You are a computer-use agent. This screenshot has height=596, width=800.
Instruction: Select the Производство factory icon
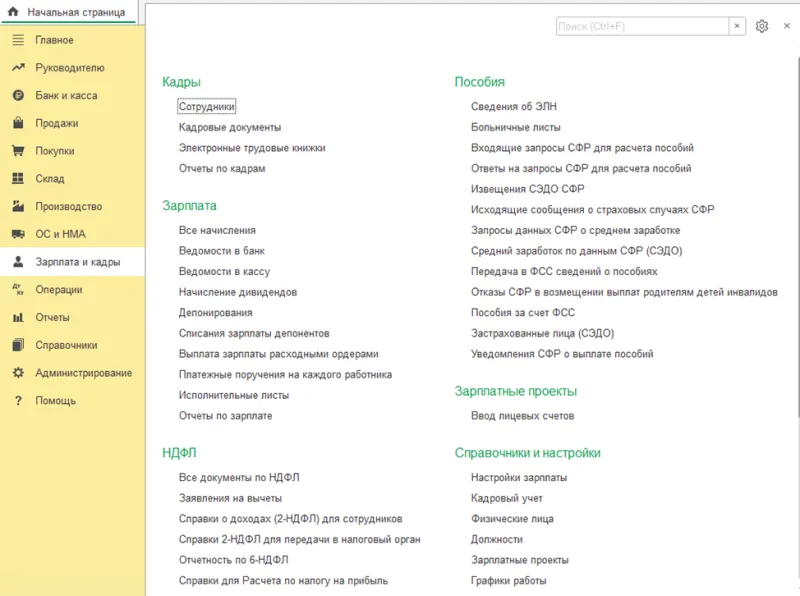tap(17, 207)
